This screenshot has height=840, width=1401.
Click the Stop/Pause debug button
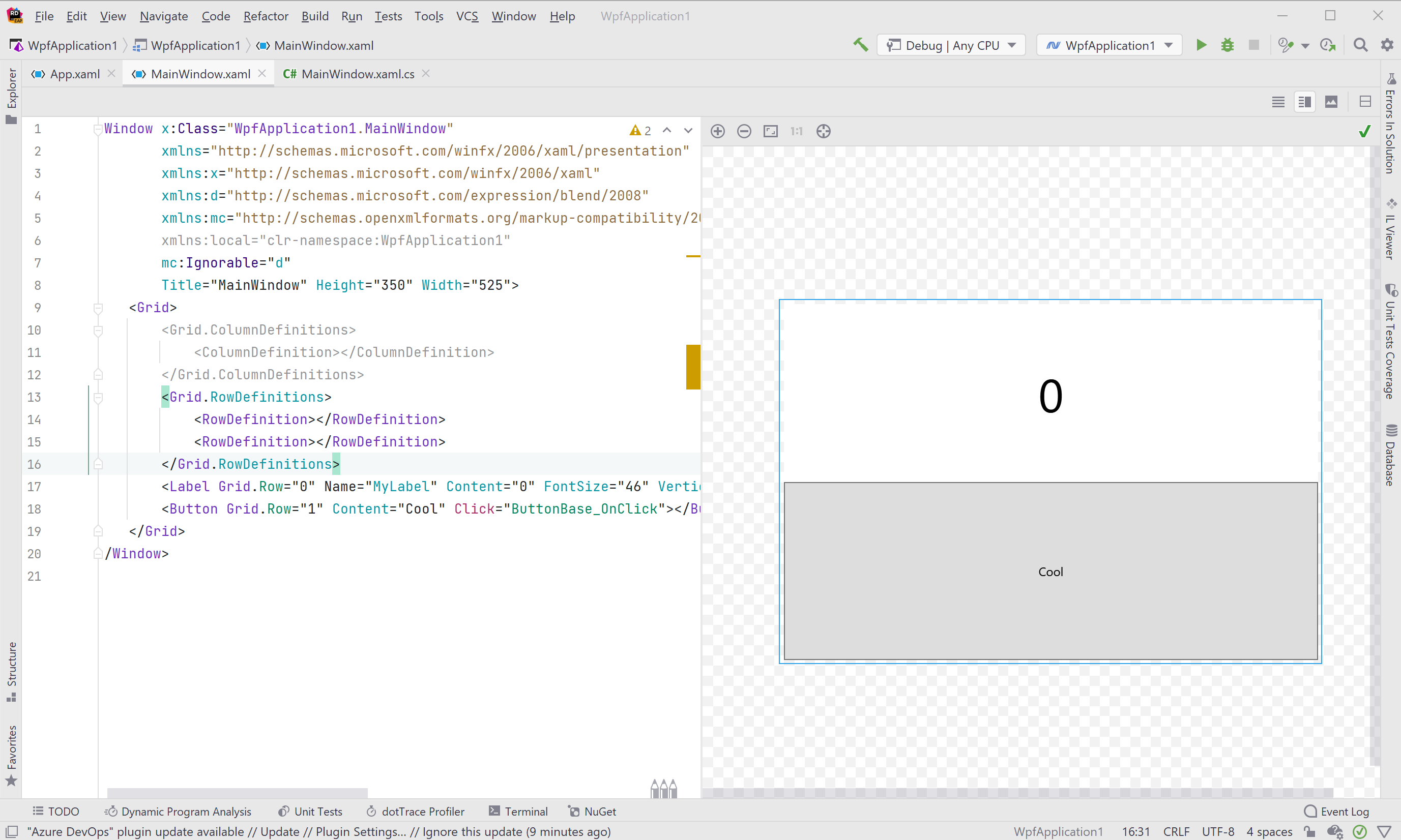point(1254,45)
